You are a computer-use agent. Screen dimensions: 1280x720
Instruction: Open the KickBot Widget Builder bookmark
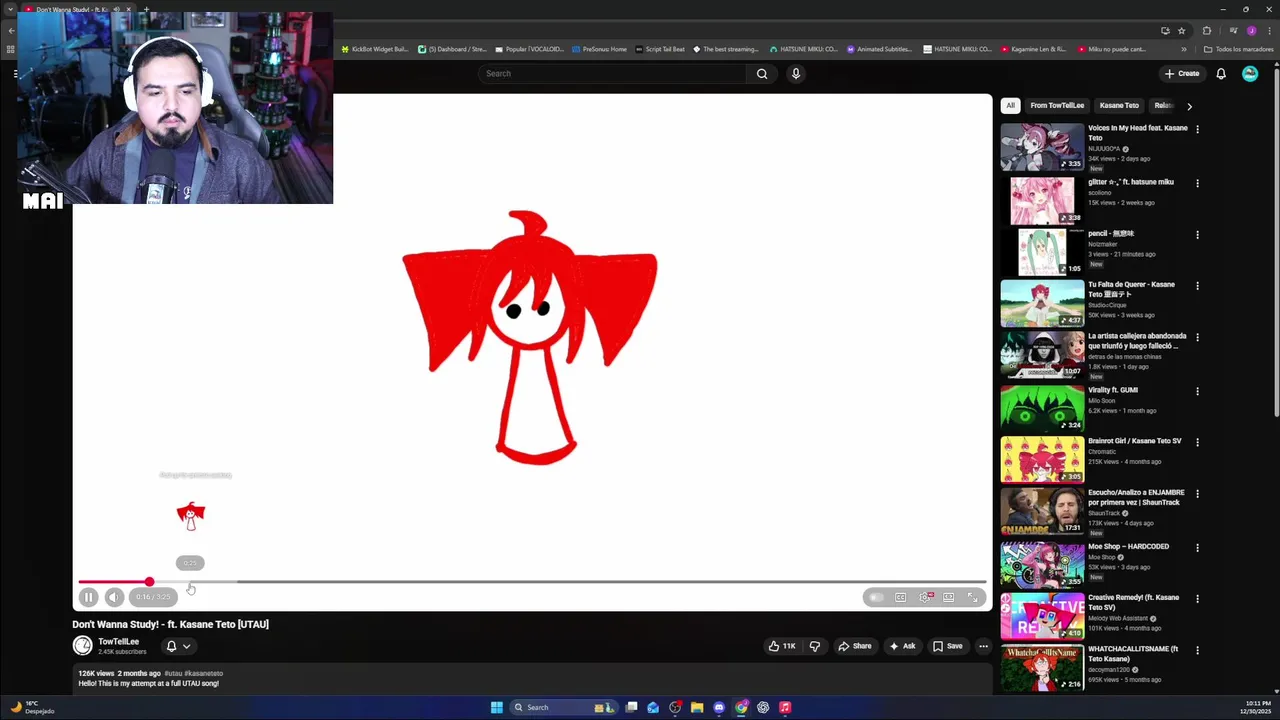[x=375, y=49]
